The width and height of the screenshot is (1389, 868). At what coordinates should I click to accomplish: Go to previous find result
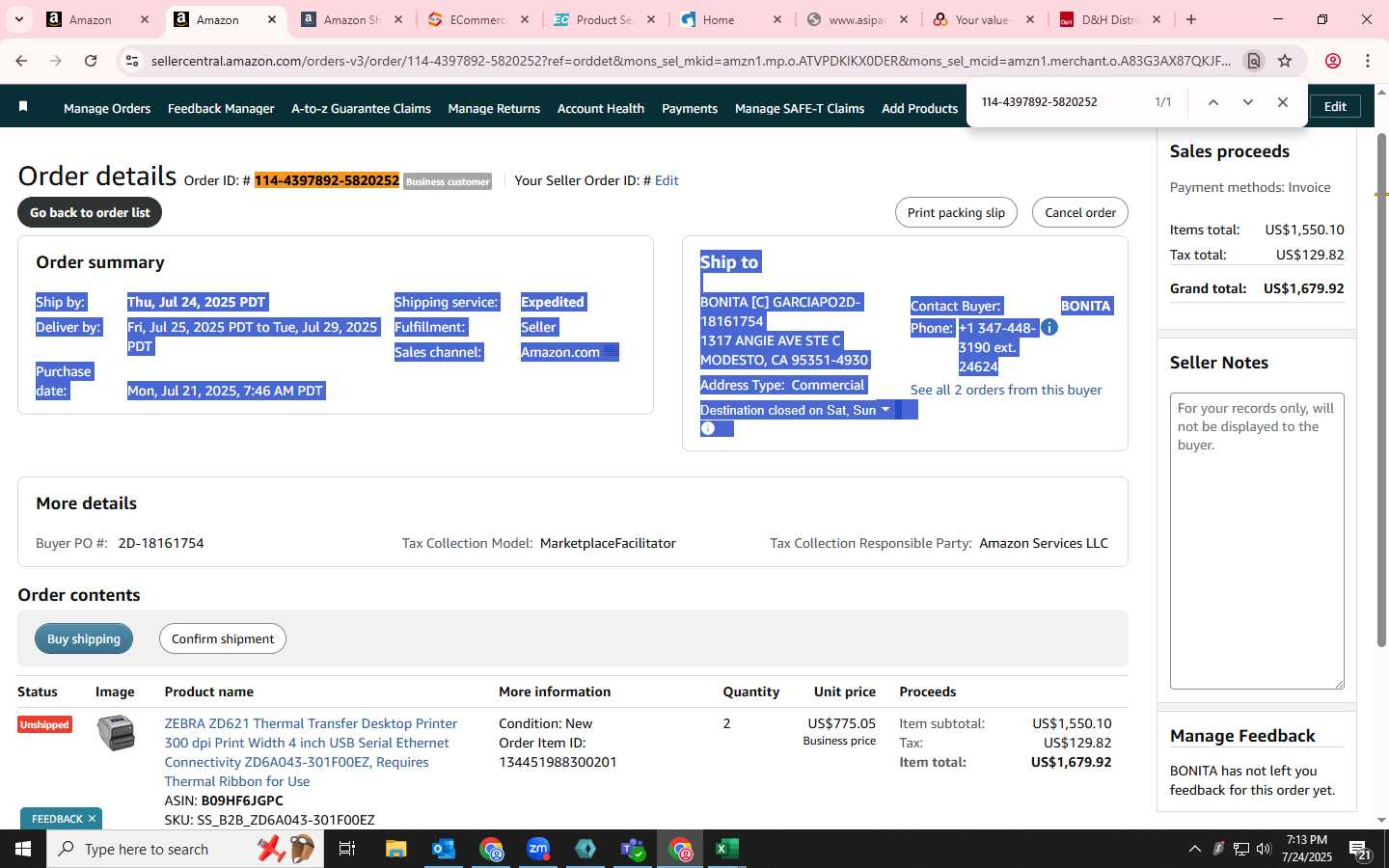(x=1213, y=102)
